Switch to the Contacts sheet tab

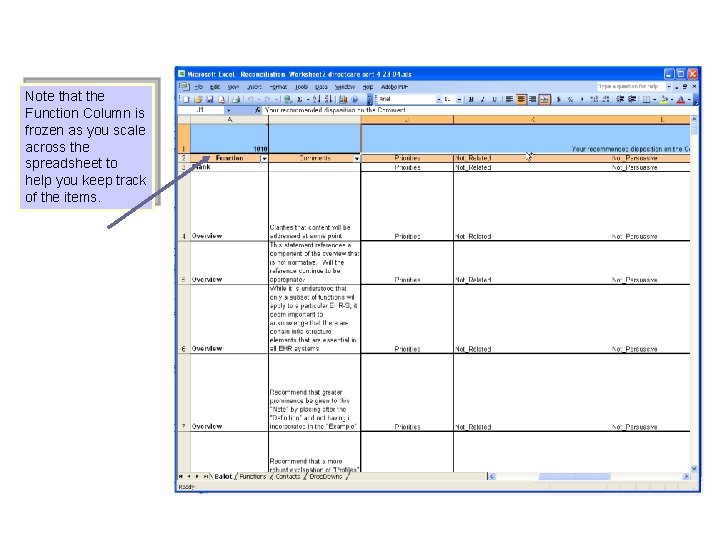pyautogui.click(x=287, y=477)
